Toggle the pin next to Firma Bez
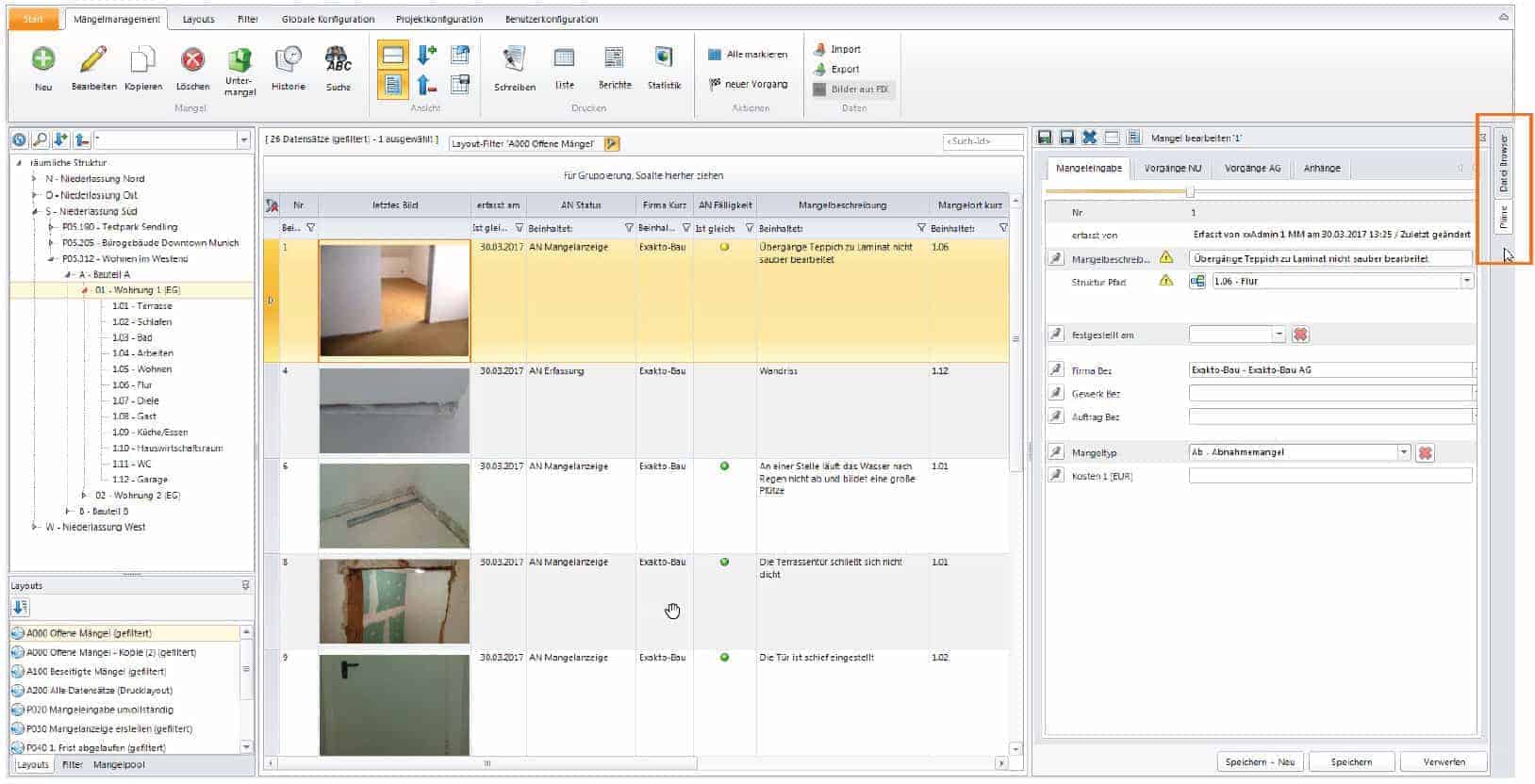This screenshot has width=1535, height=784. coord(1056,370)
